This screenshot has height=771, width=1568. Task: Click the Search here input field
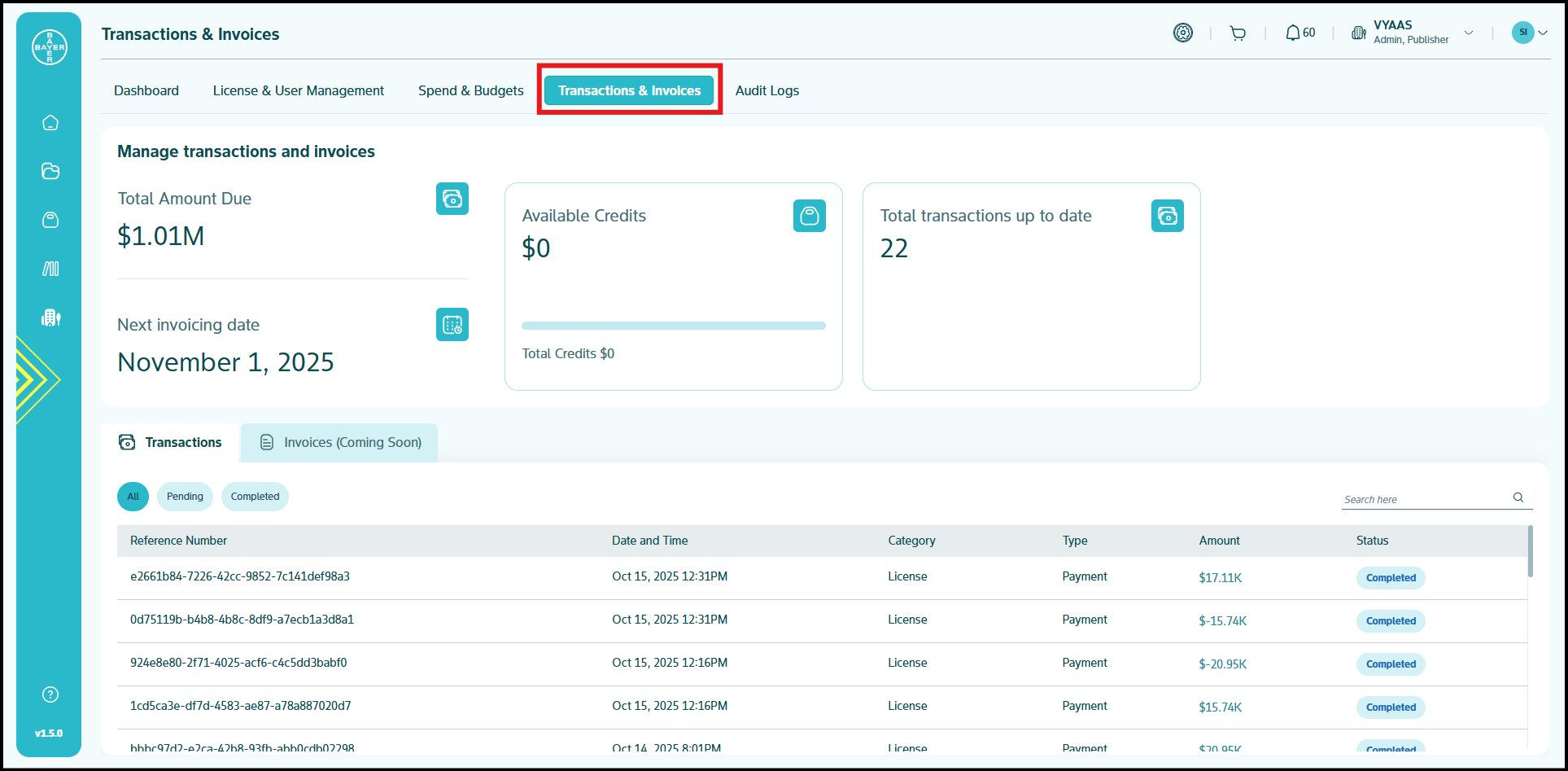[1424, 499]
